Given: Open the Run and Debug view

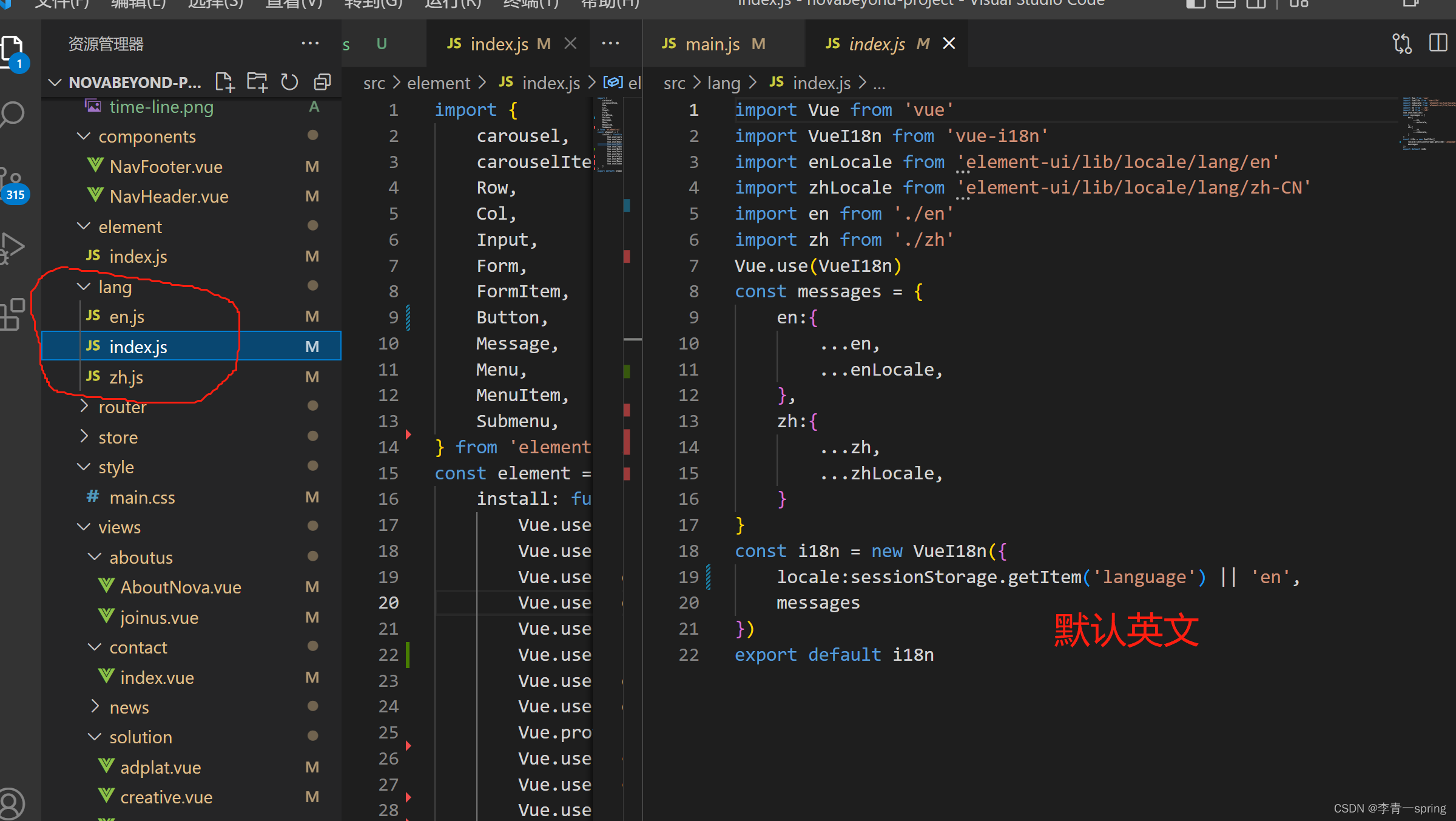Looking at the screenshot, I should (12, 248).
